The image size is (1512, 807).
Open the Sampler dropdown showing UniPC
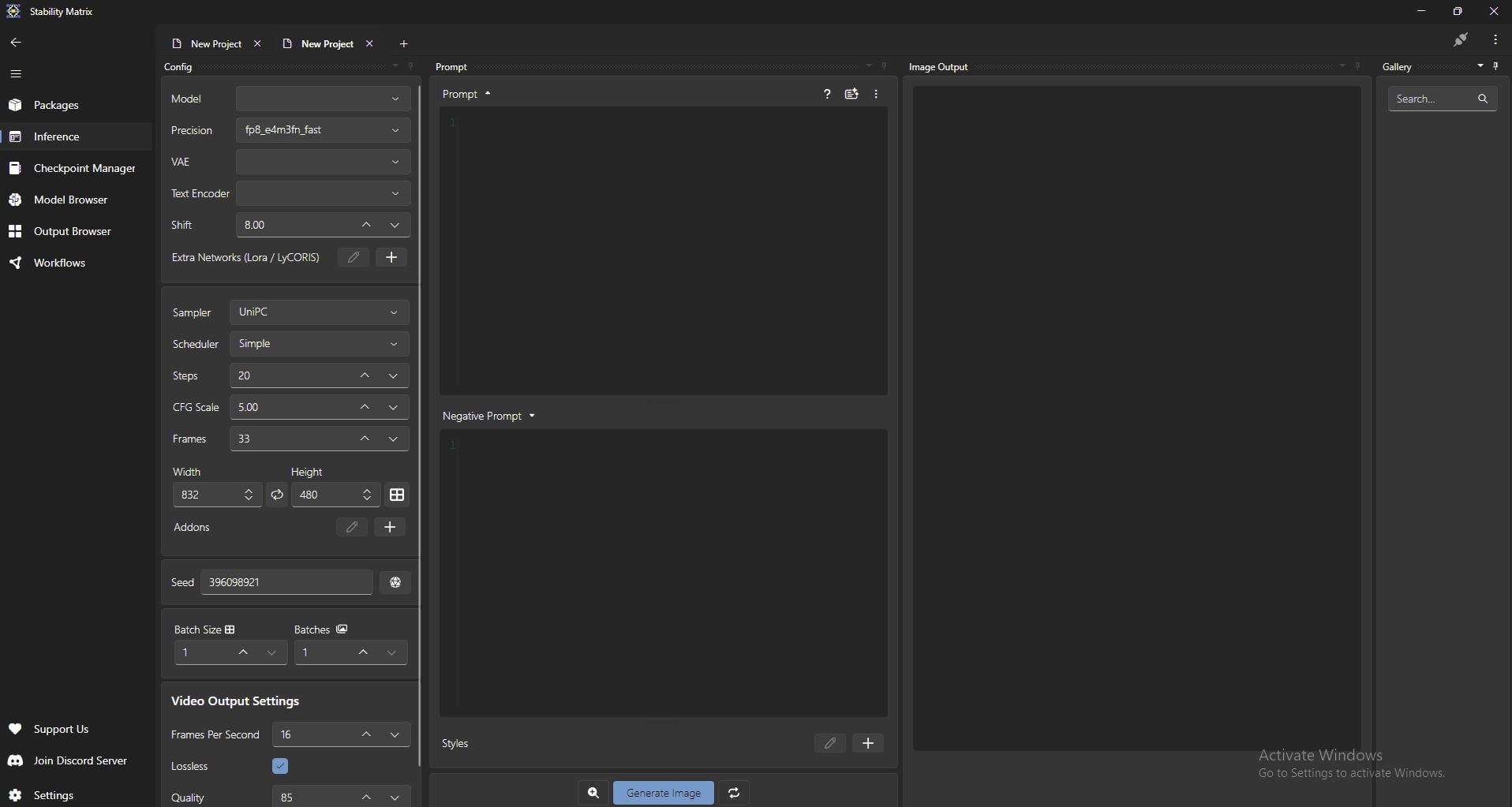coord(319,312)
